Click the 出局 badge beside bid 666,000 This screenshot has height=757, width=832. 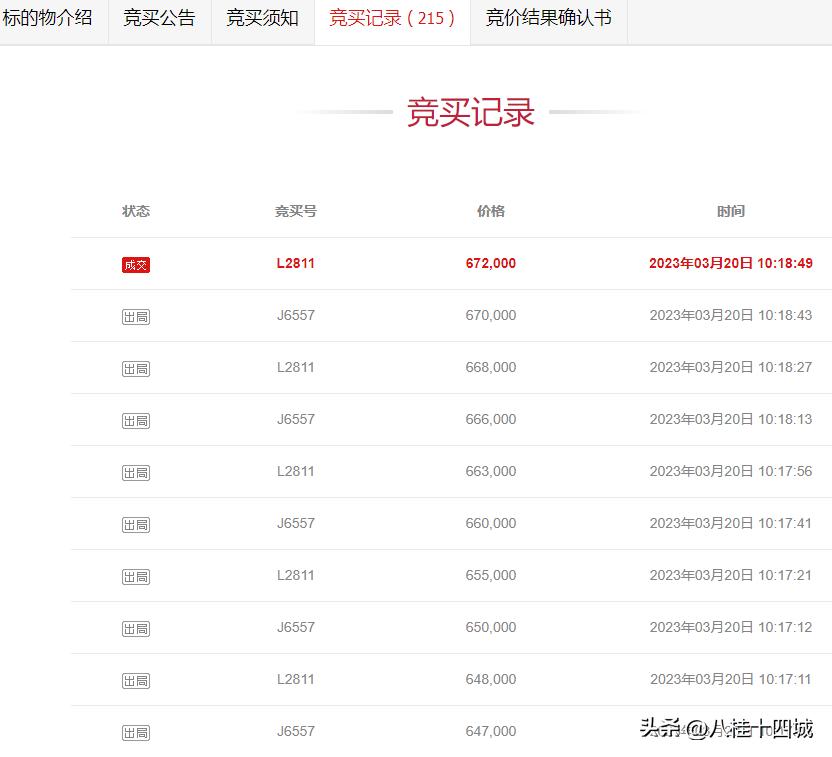coord(135,419)
